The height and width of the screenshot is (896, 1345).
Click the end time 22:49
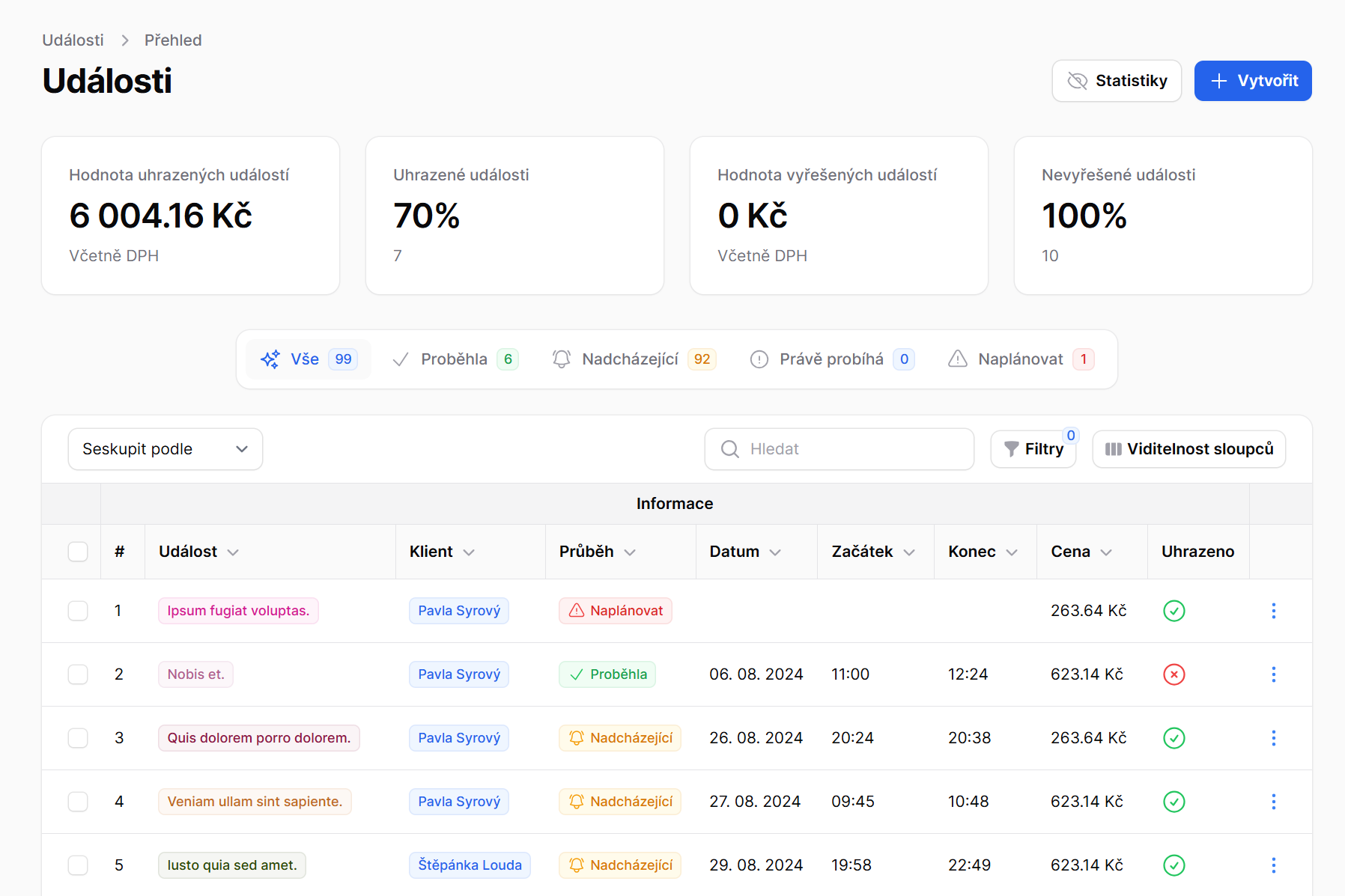pyautogui.click(x=969, y=865)
